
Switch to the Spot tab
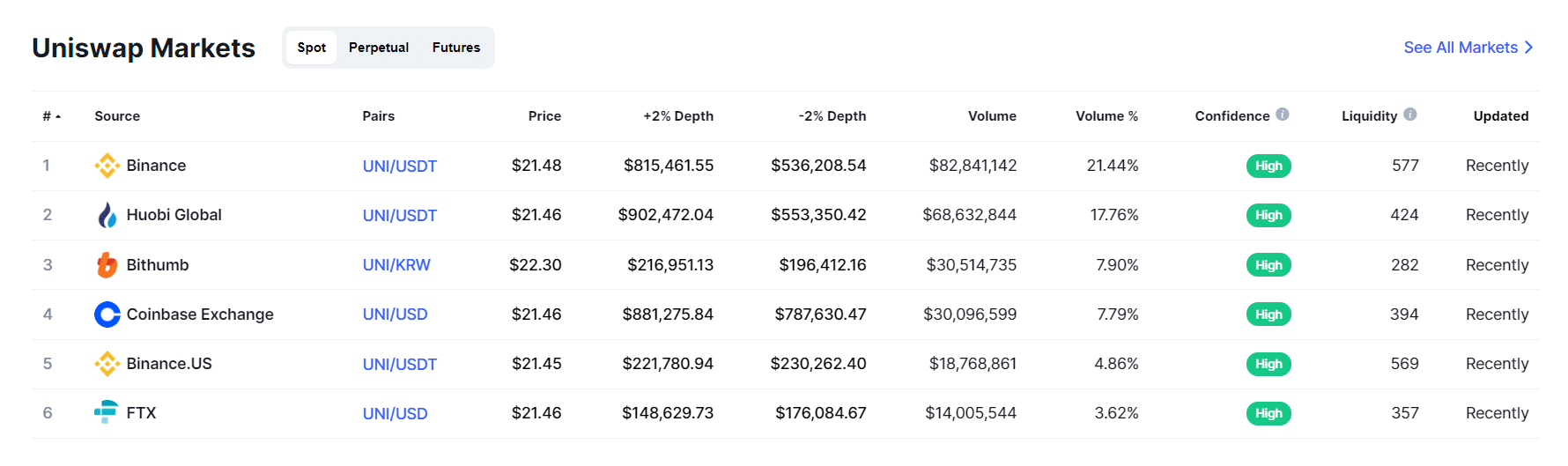[312, 48]
